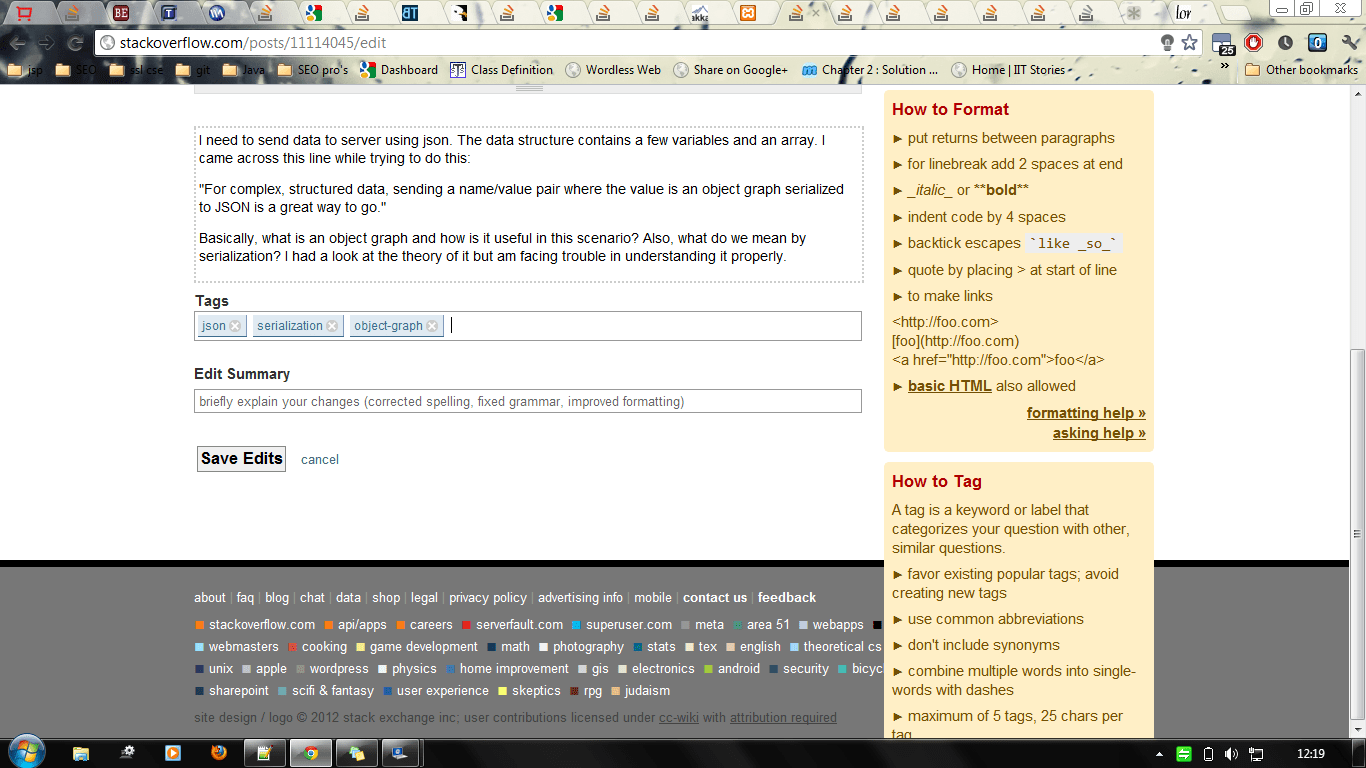Click the tab counter extension showing 25

click(x=1222, y=44)
